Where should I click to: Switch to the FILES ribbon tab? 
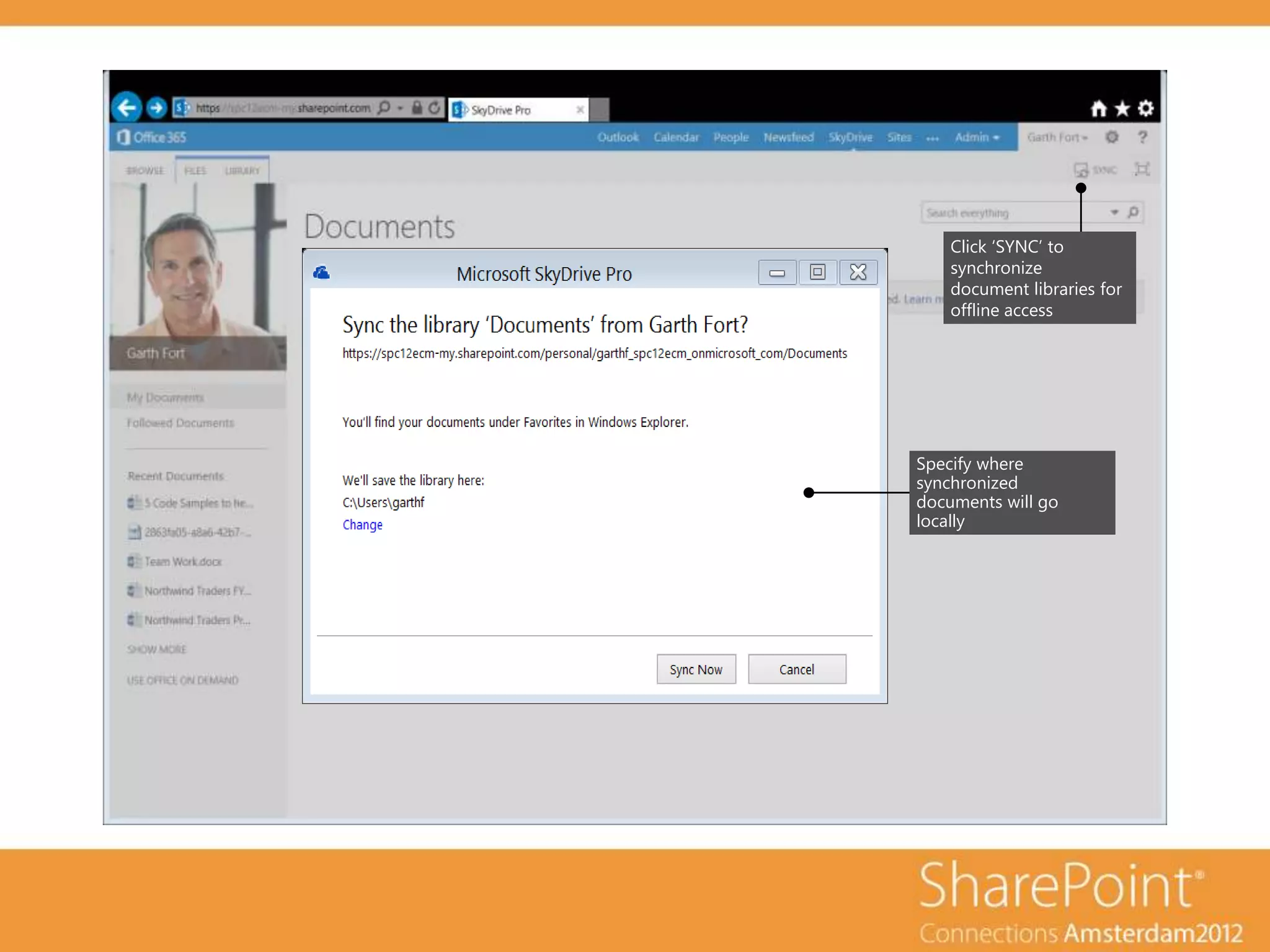(195, 170)
